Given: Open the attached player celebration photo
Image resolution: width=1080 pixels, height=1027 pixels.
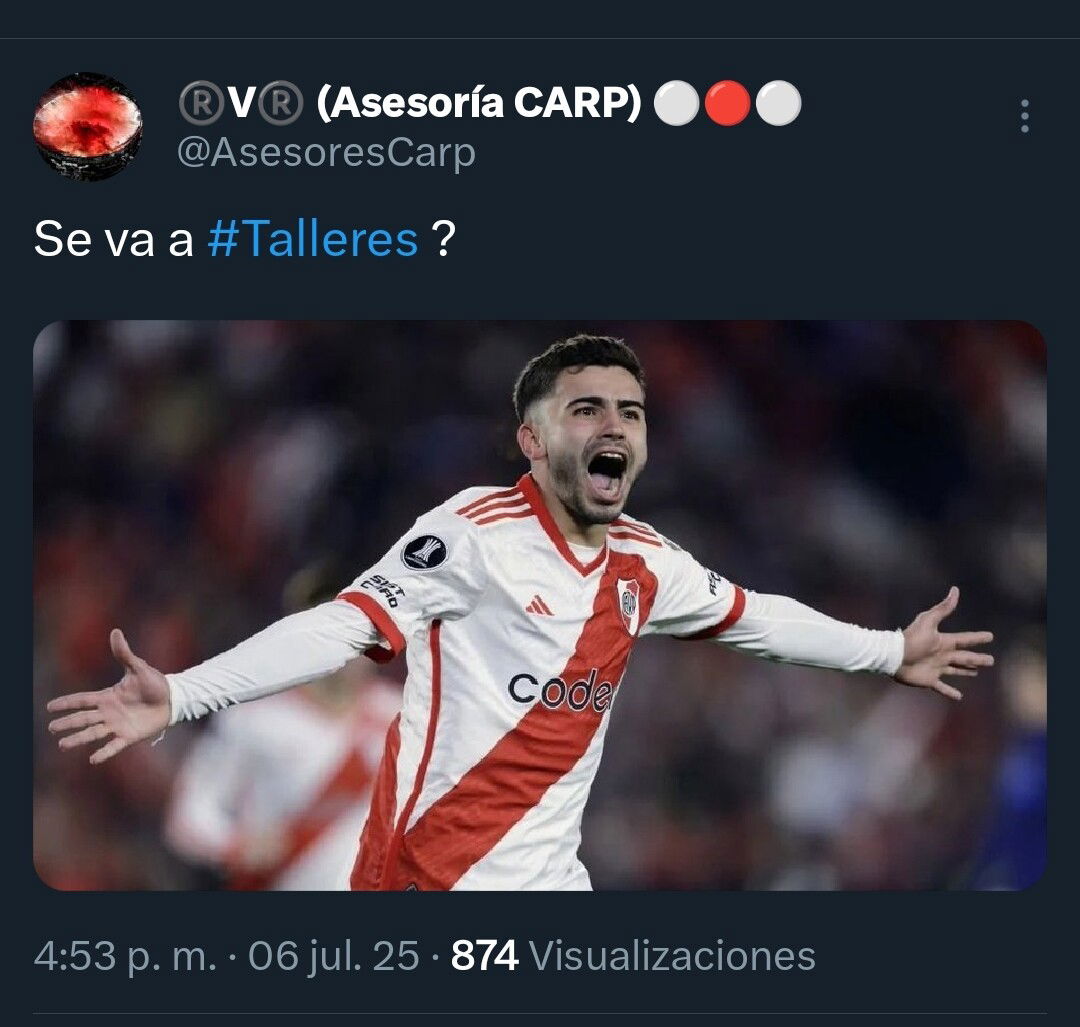Looking at the screenshot, I should (540, 605).
